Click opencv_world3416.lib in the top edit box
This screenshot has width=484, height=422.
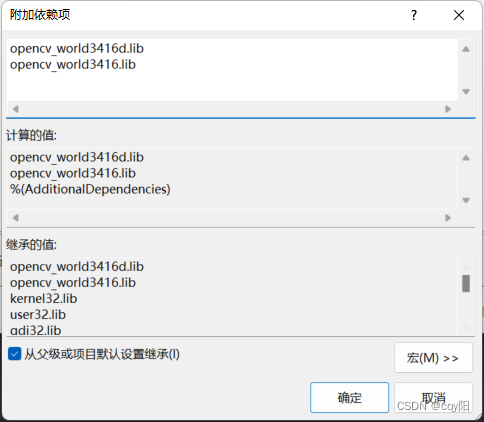pyautogui.click(x=73, y=65)
